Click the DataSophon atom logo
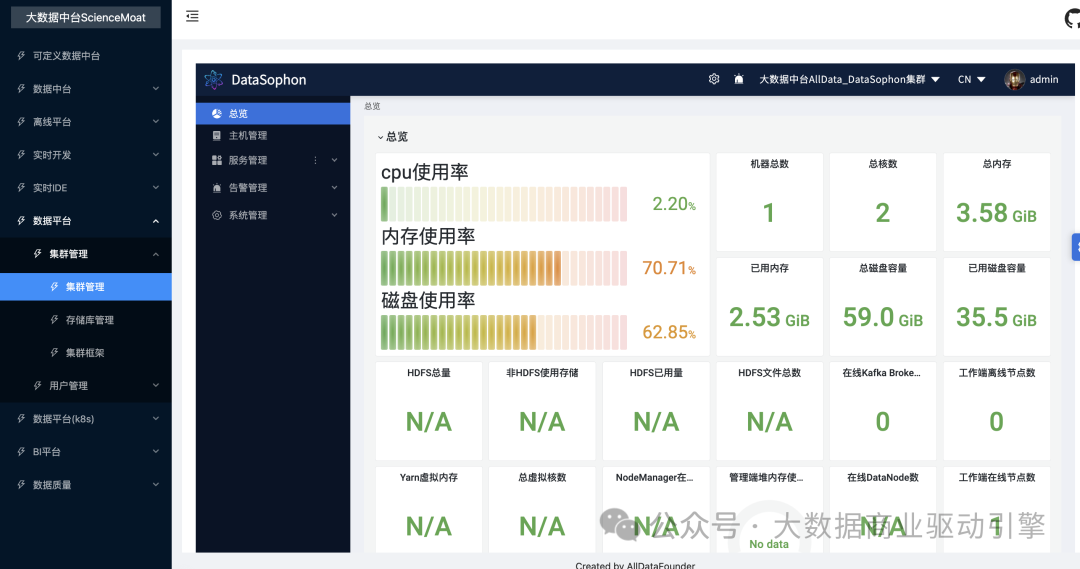The width and height of the screenshot is (1080, 569). coord(213,80)
